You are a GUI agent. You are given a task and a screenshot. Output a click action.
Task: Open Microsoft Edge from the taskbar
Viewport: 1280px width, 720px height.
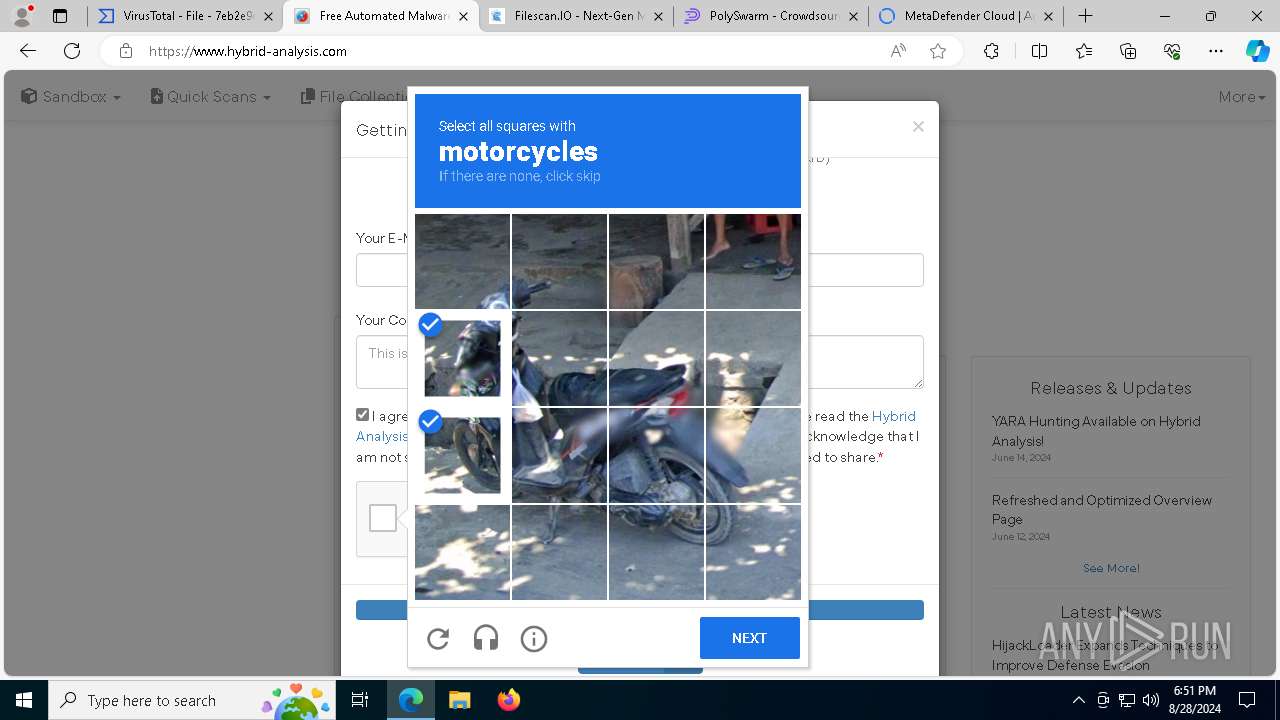[411, 700]
